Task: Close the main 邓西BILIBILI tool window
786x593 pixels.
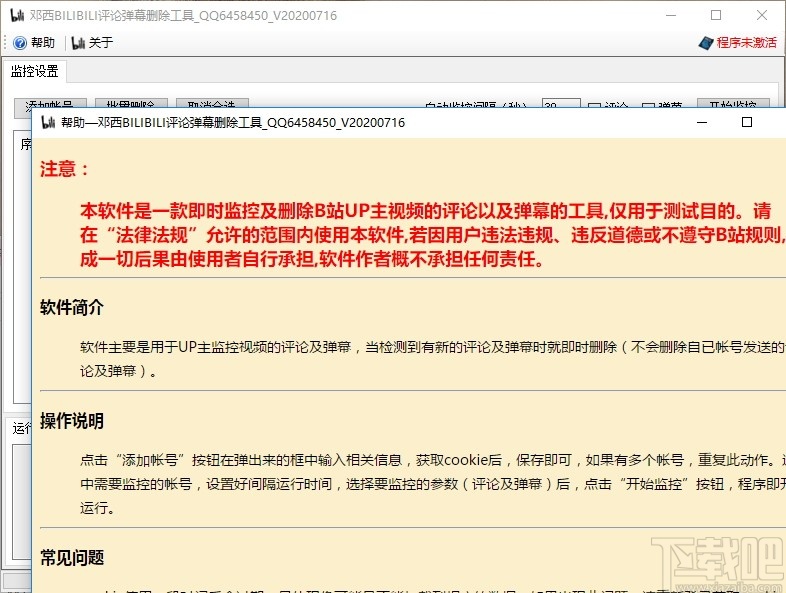Action: [762, 16]
